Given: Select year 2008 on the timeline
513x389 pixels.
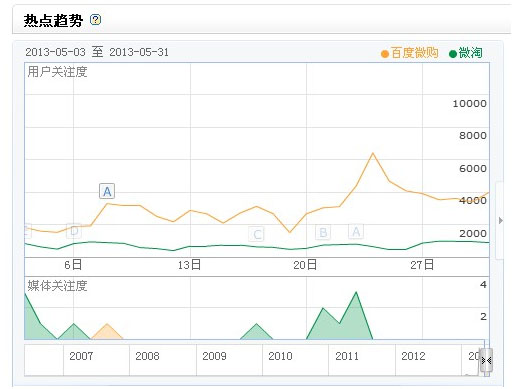Looking at the screenshot, I should [x=147, y=356].
